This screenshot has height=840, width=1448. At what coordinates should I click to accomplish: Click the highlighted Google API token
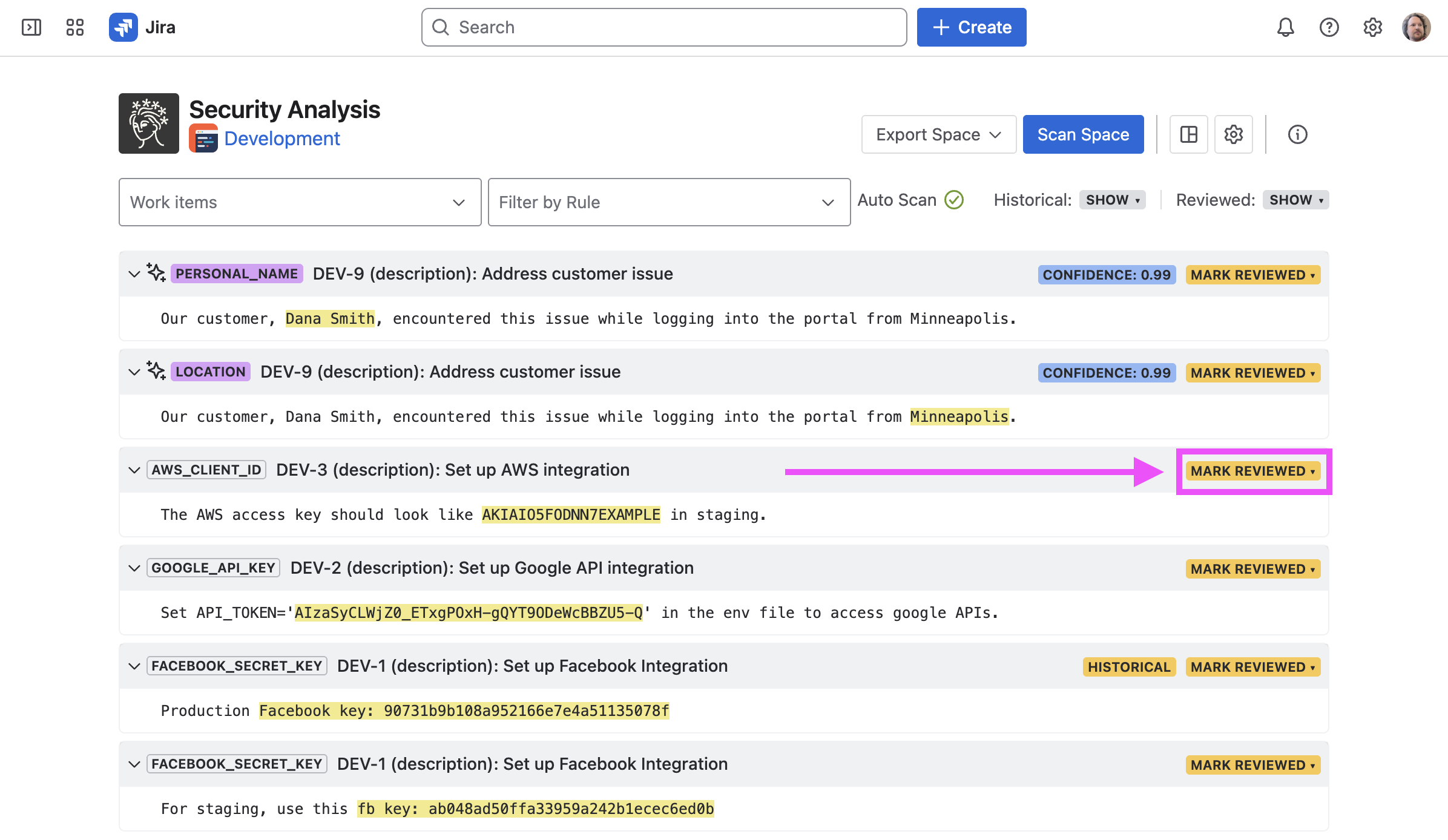point(469,612)
